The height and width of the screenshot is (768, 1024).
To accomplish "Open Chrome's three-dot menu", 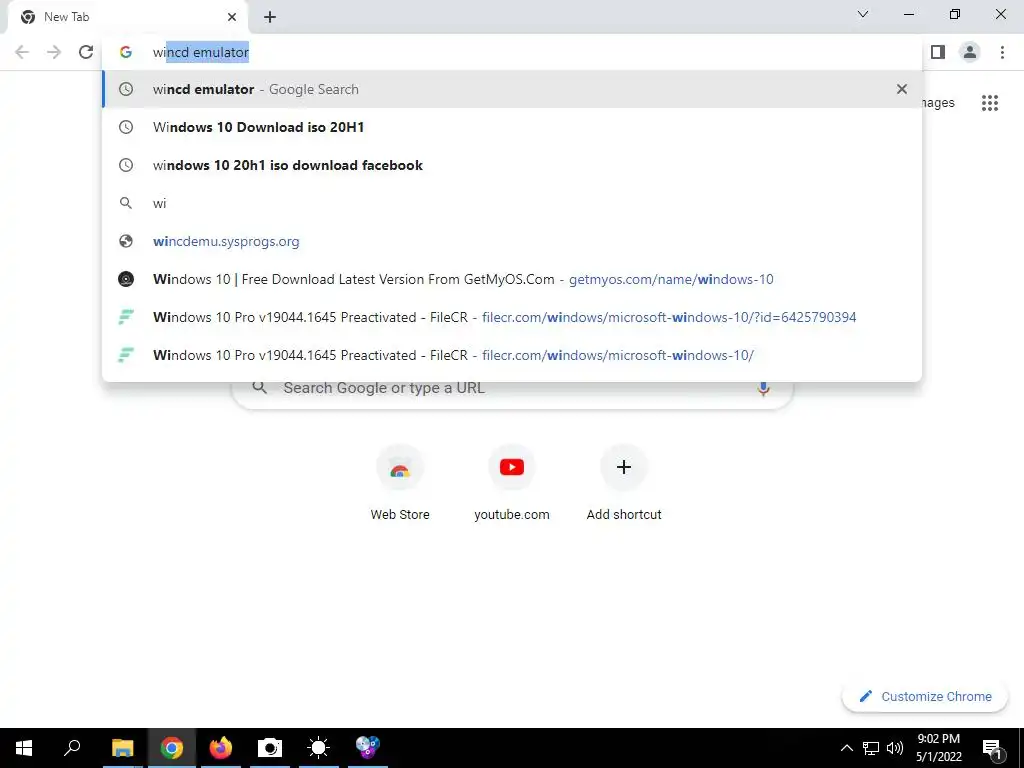I will (x=1002, y=52).
